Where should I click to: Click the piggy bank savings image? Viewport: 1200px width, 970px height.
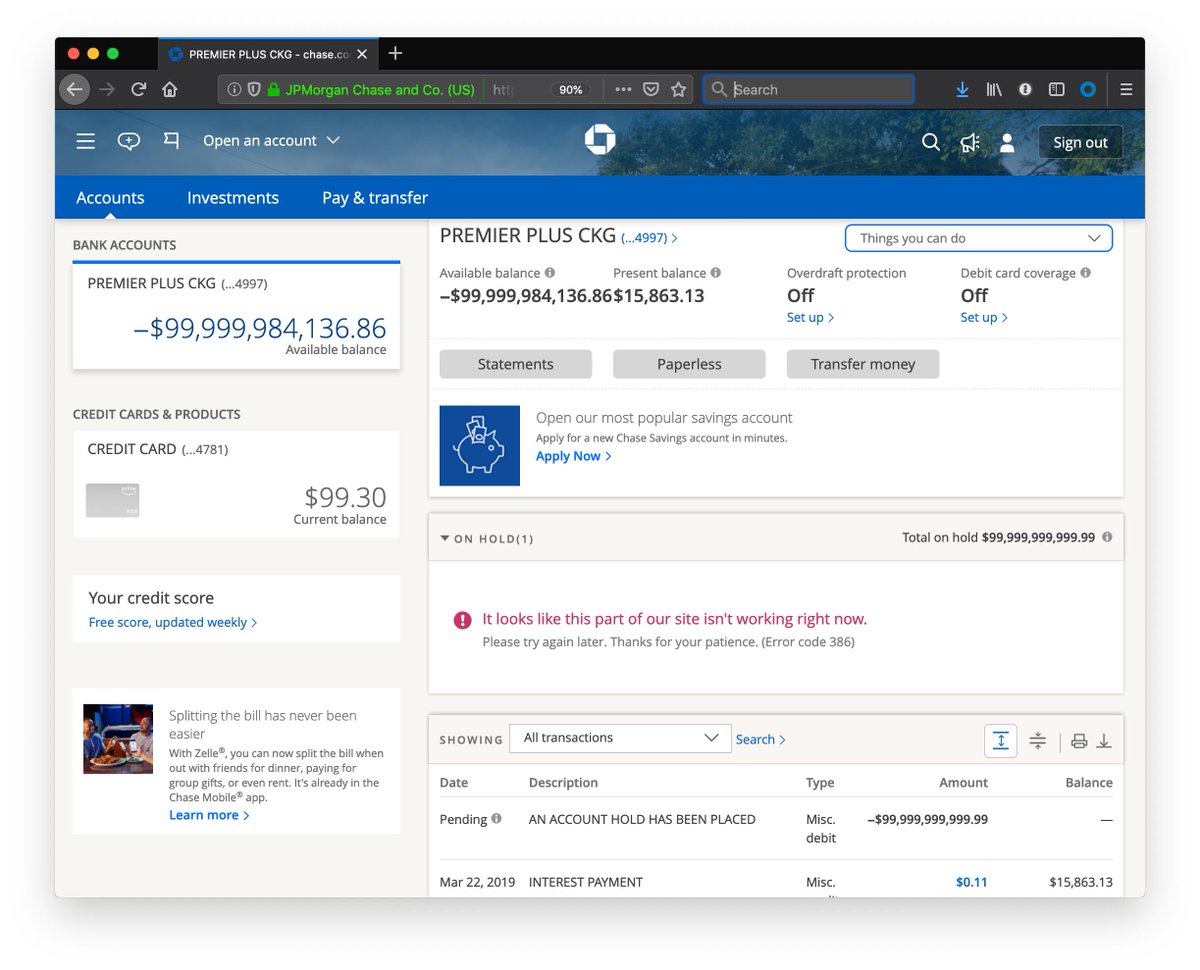[480, 445]
